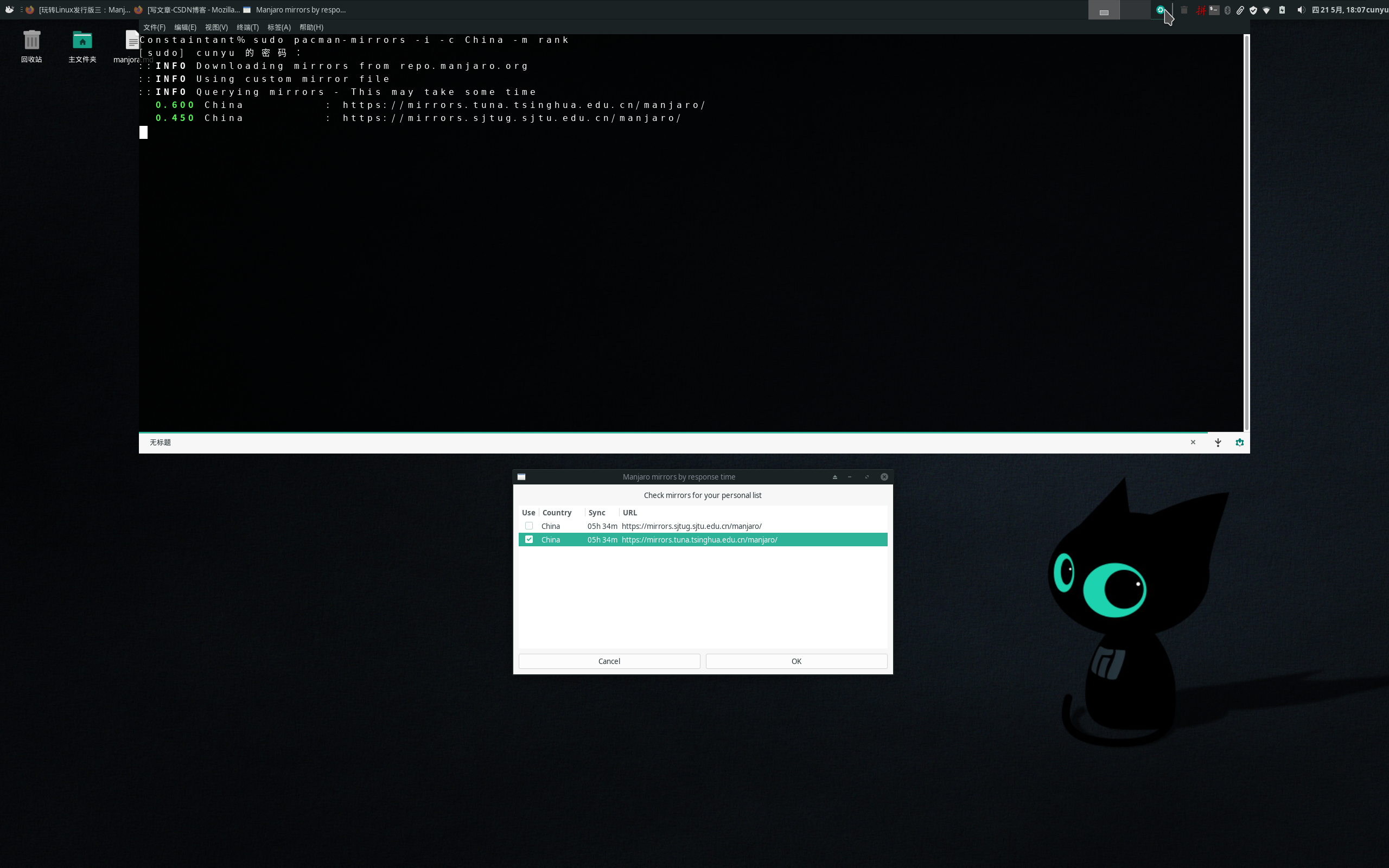Click the green screenshot tray icon
Viewport: 1389px width, 868px height.
(x=1160, y=10)
